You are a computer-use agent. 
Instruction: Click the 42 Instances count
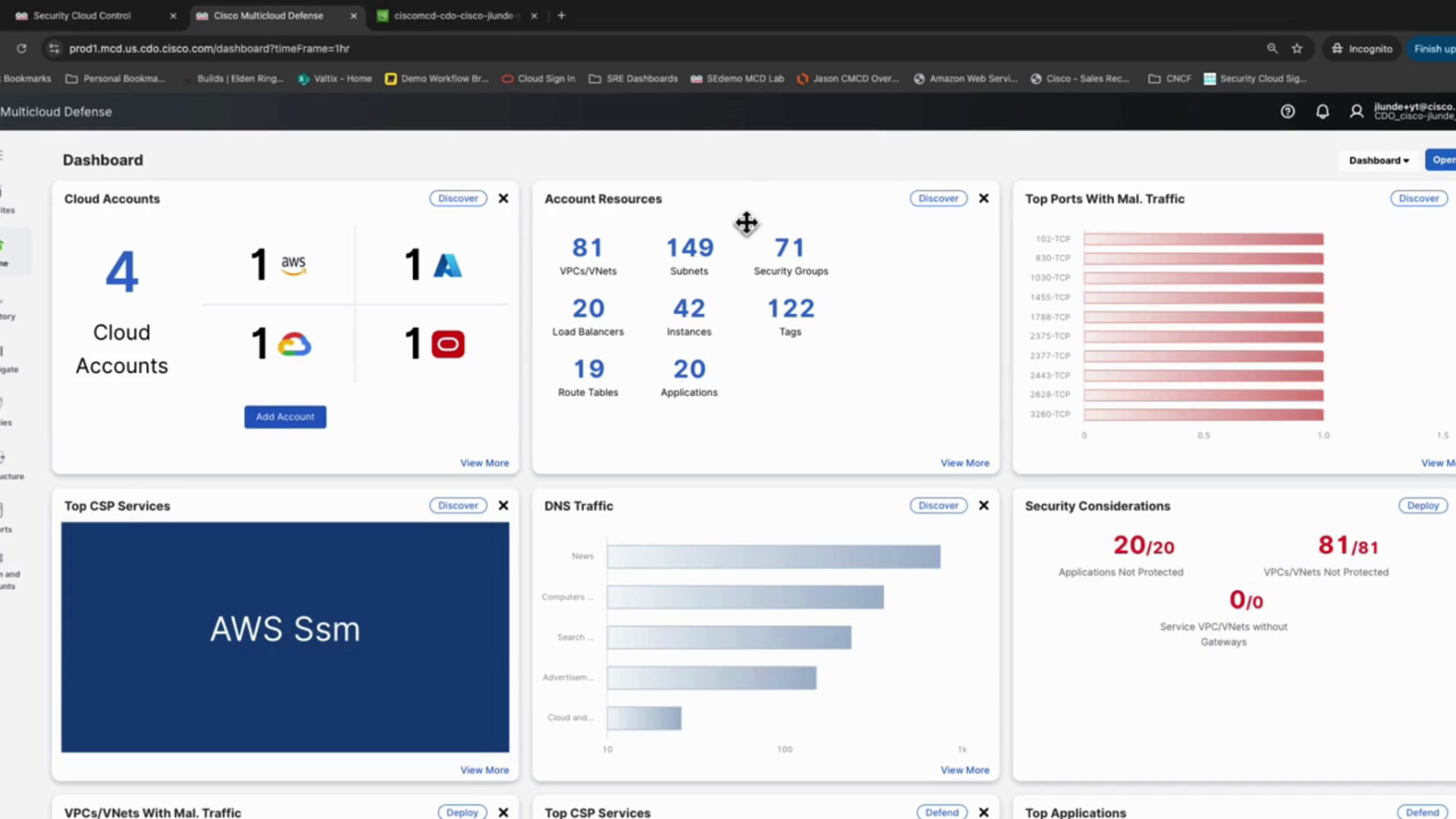[689, 309]
